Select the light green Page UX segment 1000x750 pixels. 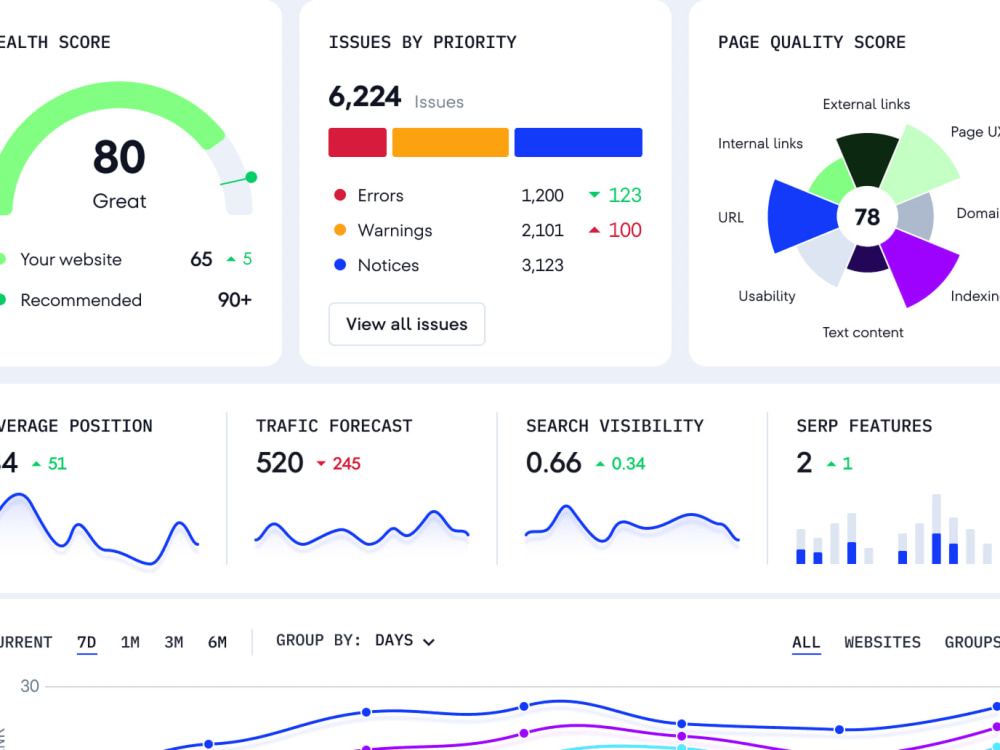click(920, 165)
